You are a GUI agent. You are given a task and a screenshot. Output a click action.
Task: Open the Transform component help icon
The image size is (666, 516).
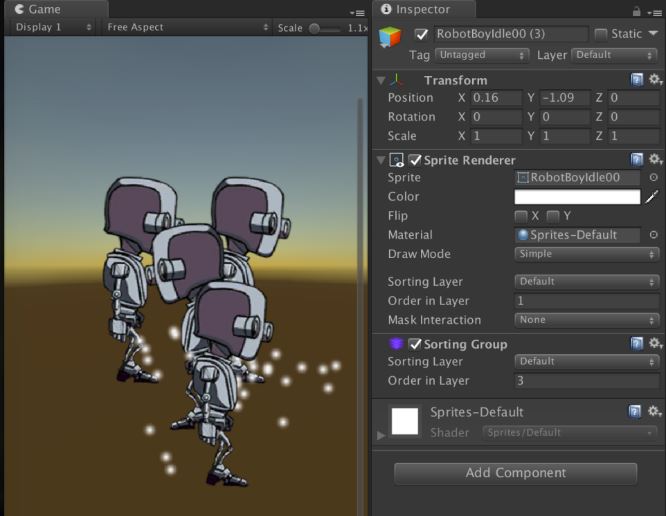636,80
